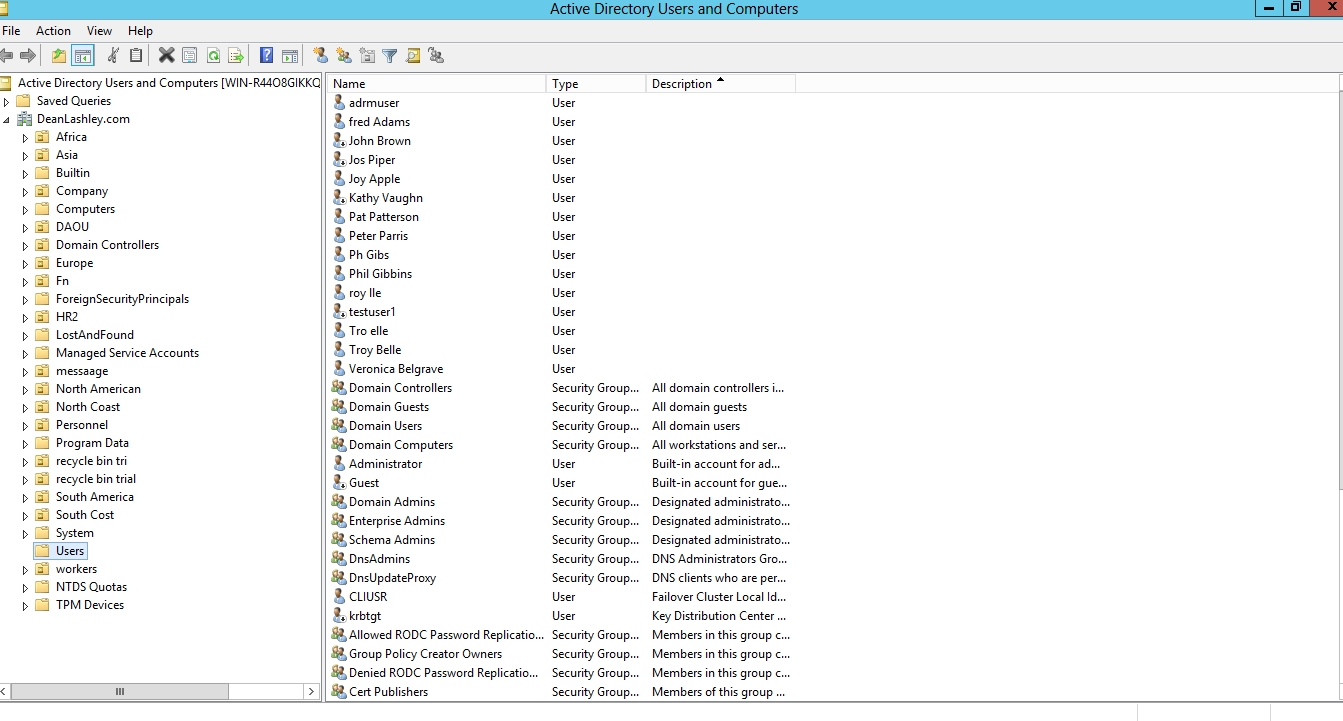Select user Kathy Vaughn
This screenshot has width=1343, height=721.
[x=385, y=198]
